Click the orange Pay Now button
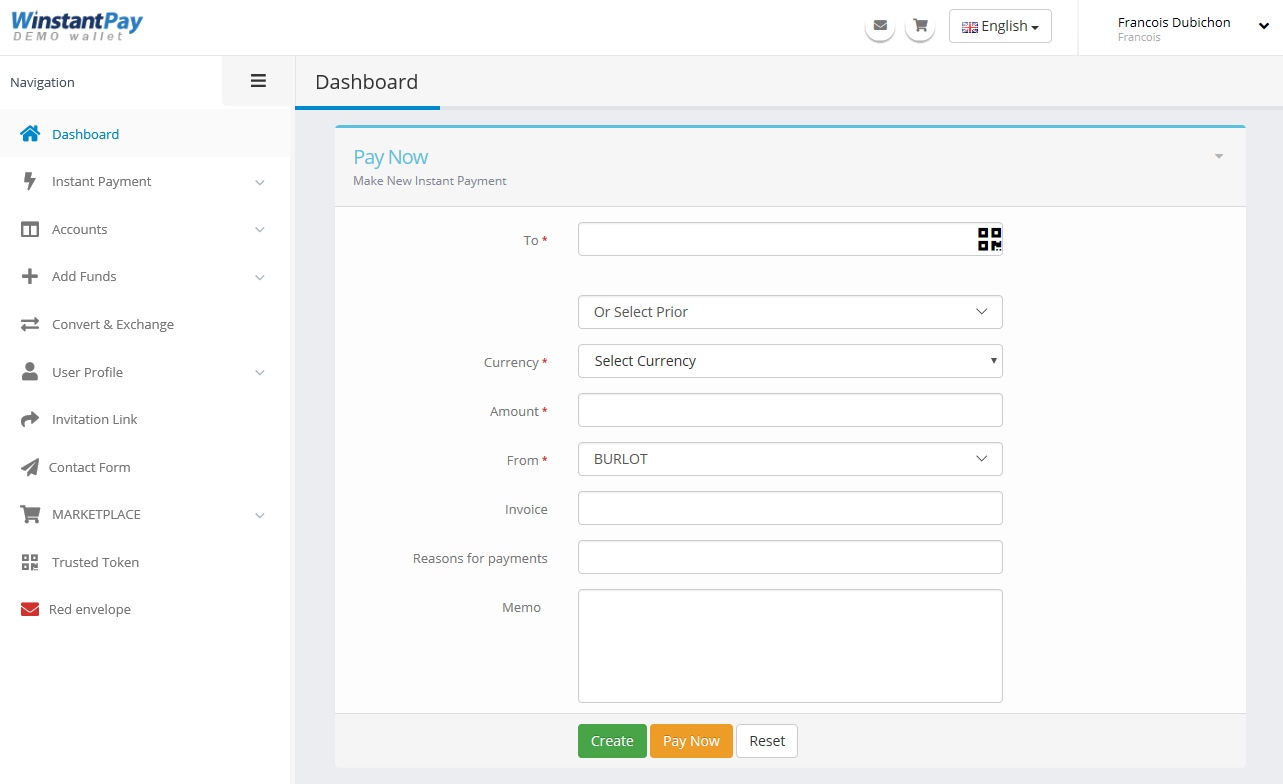This screenshot has height=784, width=1283. click(691, 741)
